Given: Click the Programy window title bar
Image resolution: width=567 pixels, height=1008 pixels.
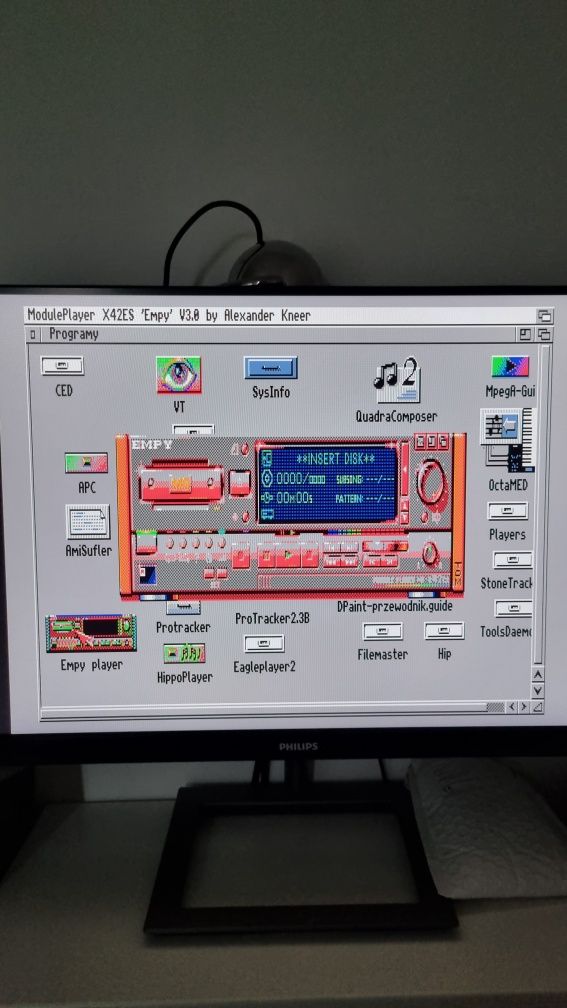Looking at the screenshot, I should [x=279, y=335].
